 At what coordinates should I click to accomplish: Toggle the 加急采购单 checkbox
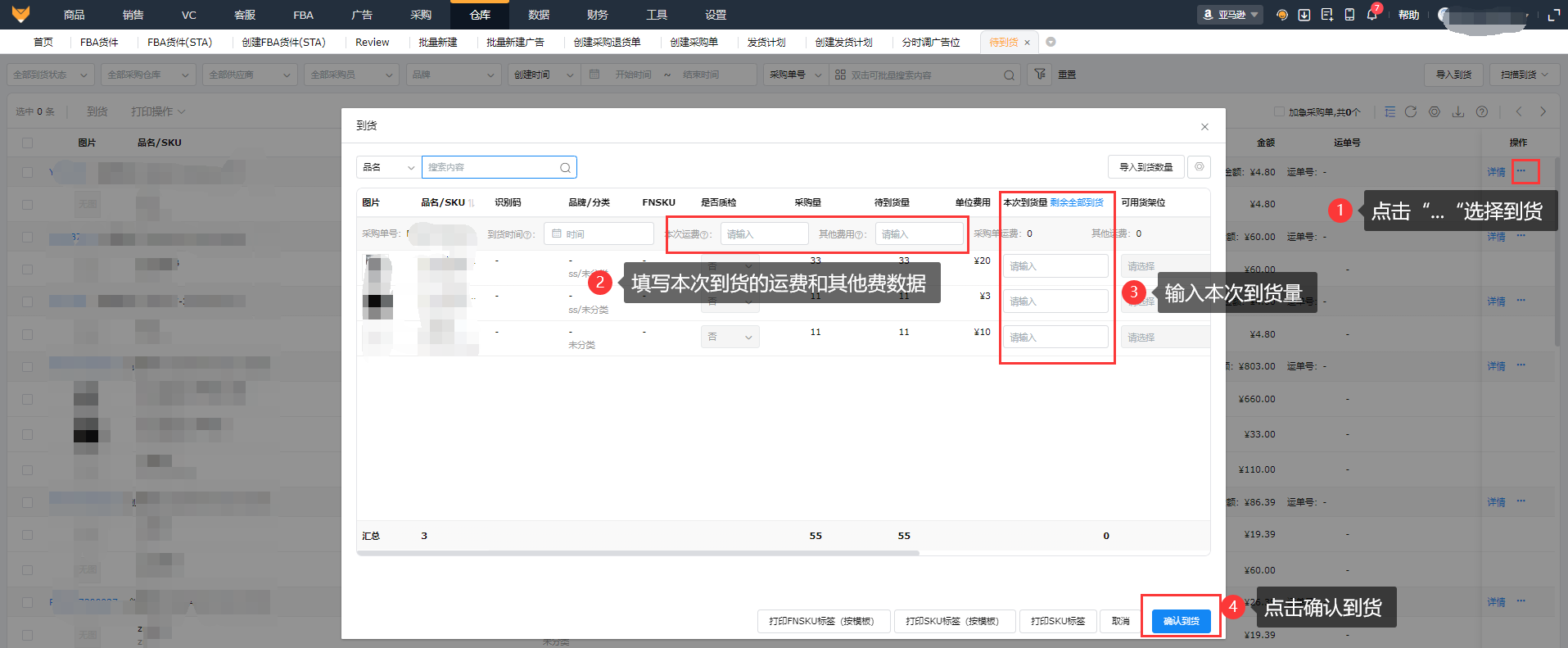click(1279, 111)
